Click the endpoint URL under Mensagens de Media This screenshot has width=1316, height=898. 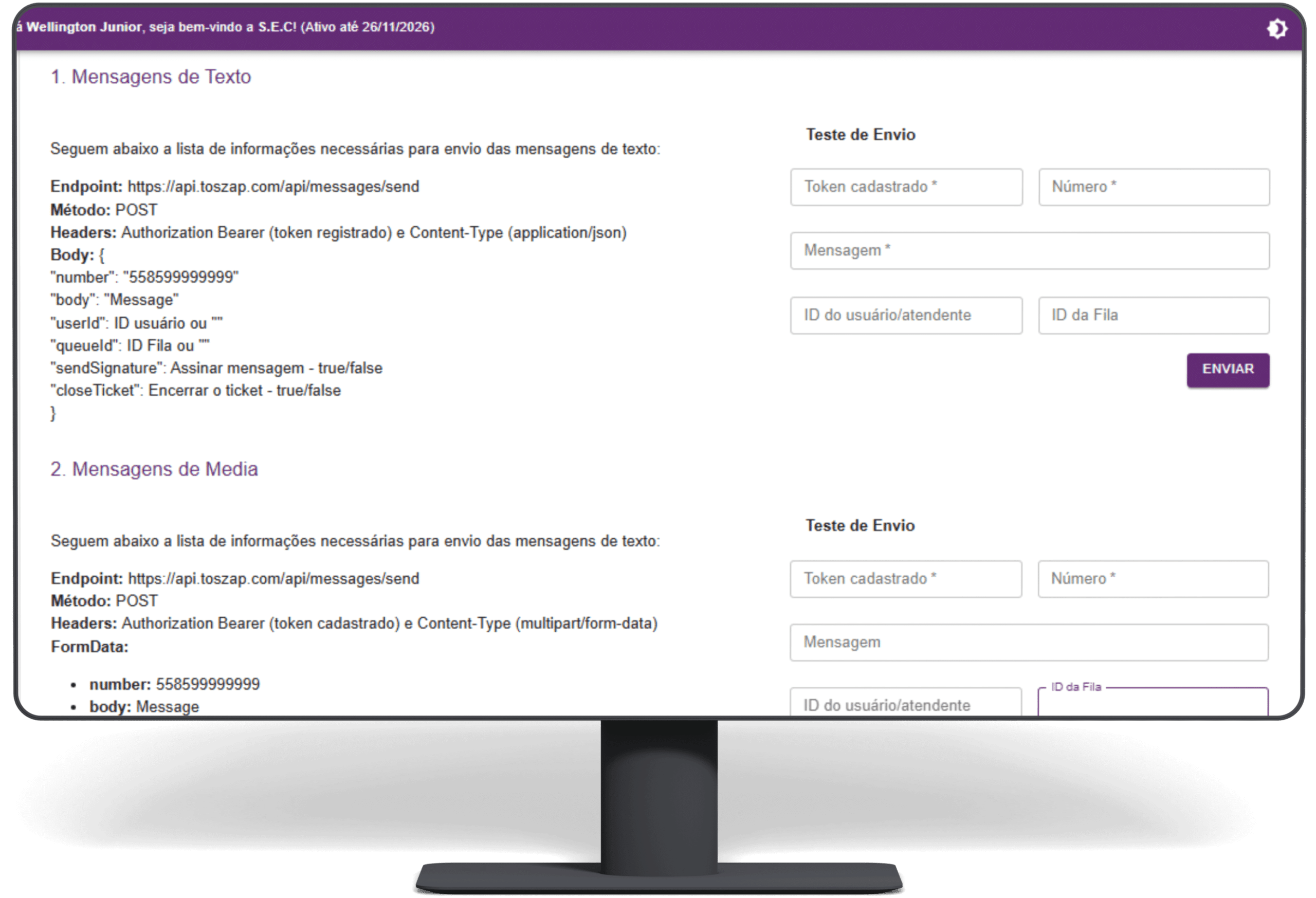(273, 579)
